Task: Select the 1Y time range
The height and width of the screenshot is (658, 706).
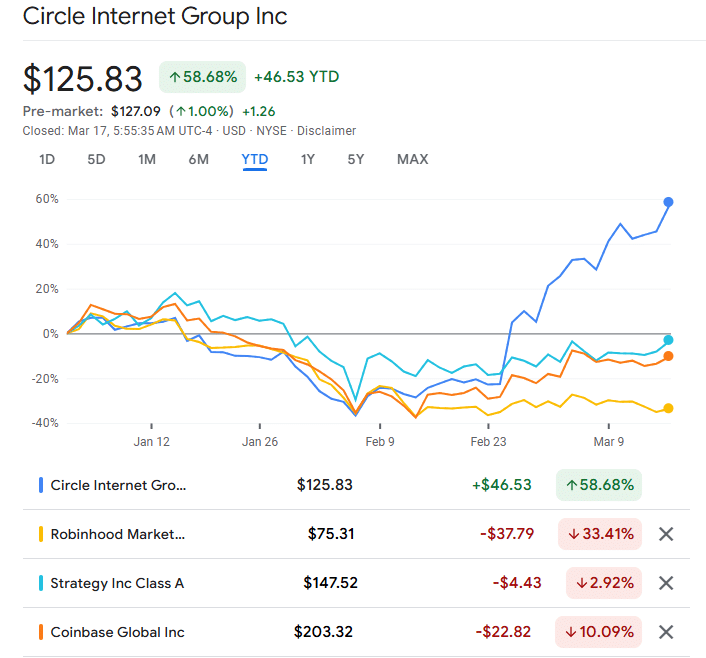Action: pos(308,159)
